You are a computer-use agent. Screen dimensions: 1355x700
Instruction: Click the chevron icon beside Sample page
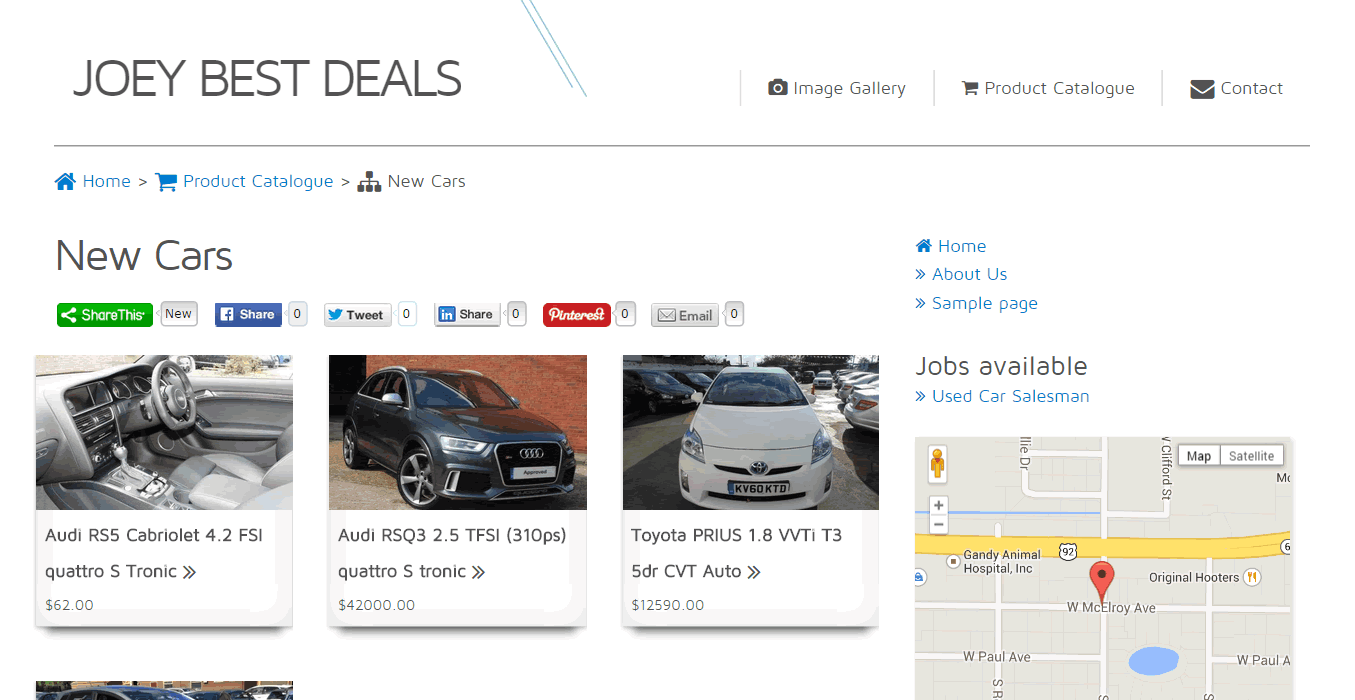(x=920, y=303)
